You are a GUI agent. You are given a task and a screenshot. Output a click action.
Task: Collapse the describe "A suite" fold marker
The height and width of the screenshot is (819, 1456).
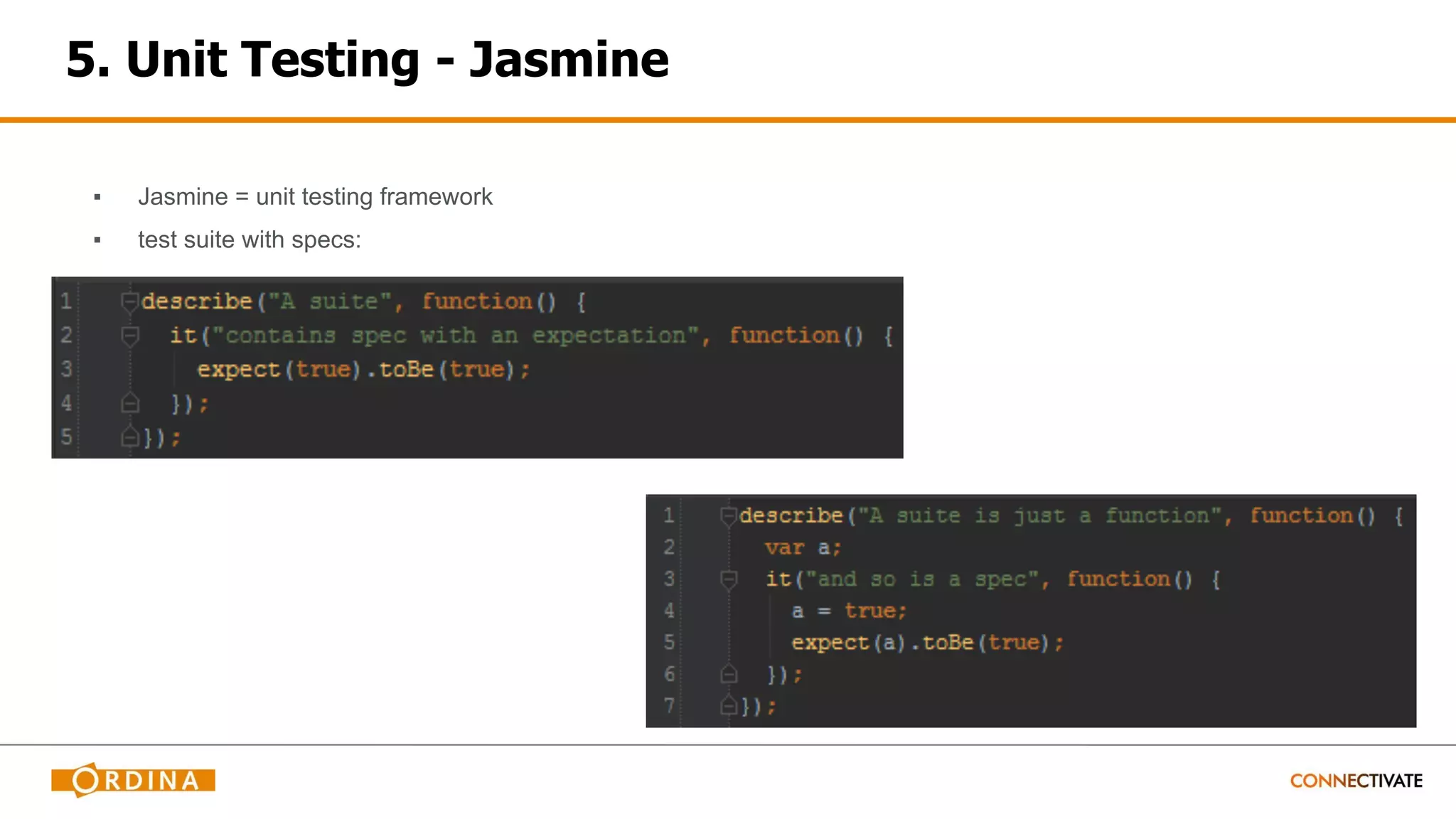pos(129,303)
